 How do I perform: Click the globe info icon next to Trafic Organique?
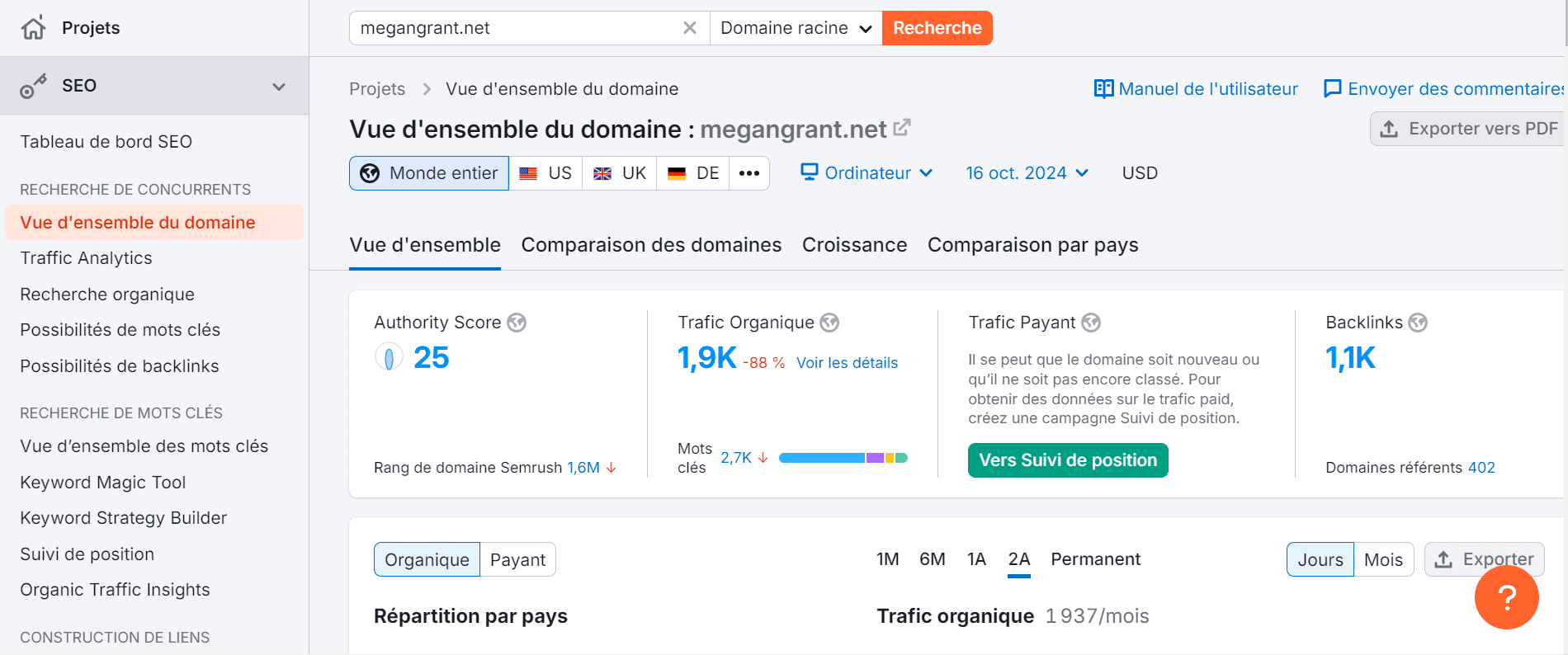pos(829,323)
